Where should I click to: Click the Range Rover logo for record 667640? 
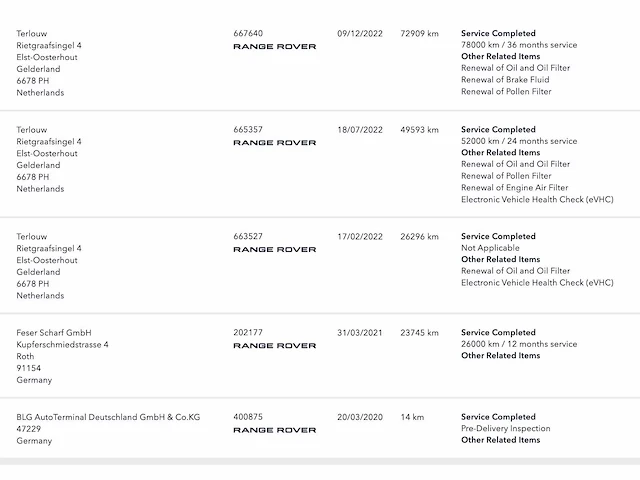pos(275,47)
